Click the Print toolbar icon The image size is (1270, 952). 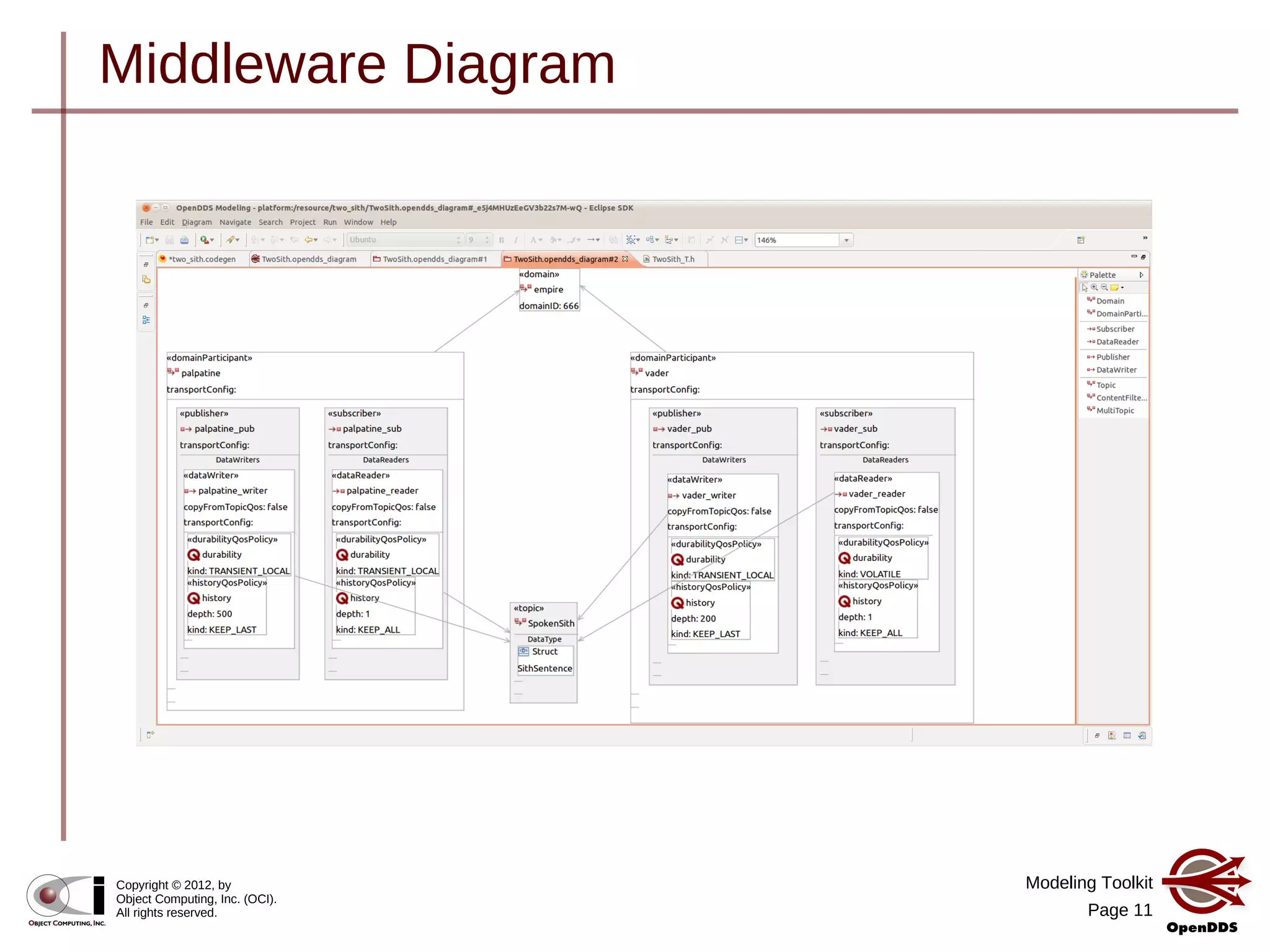(184, 240)
